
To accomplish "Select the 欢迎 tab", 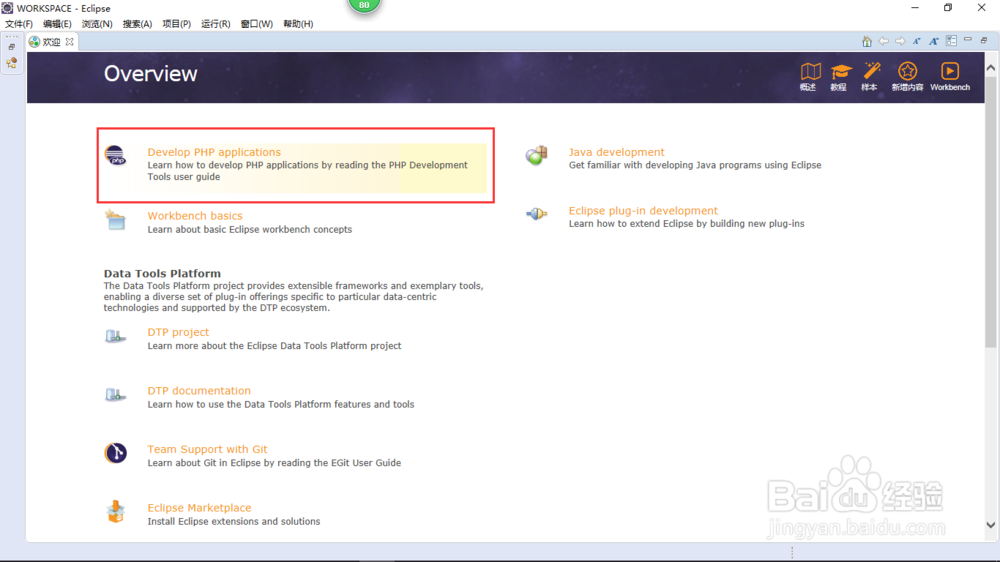I will coord(51,41).
